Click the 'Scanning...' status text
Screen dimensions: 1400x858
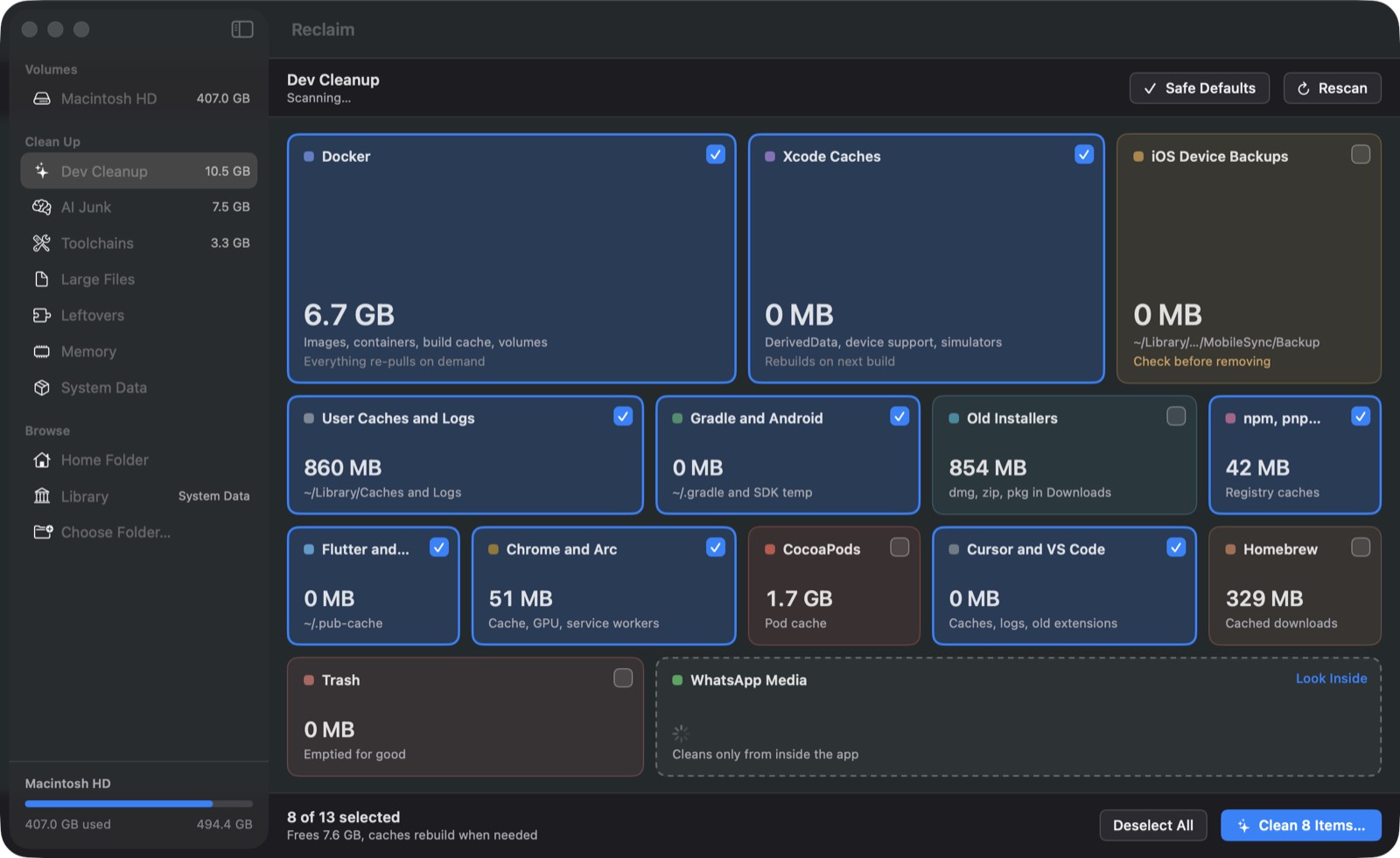[318, 98]
